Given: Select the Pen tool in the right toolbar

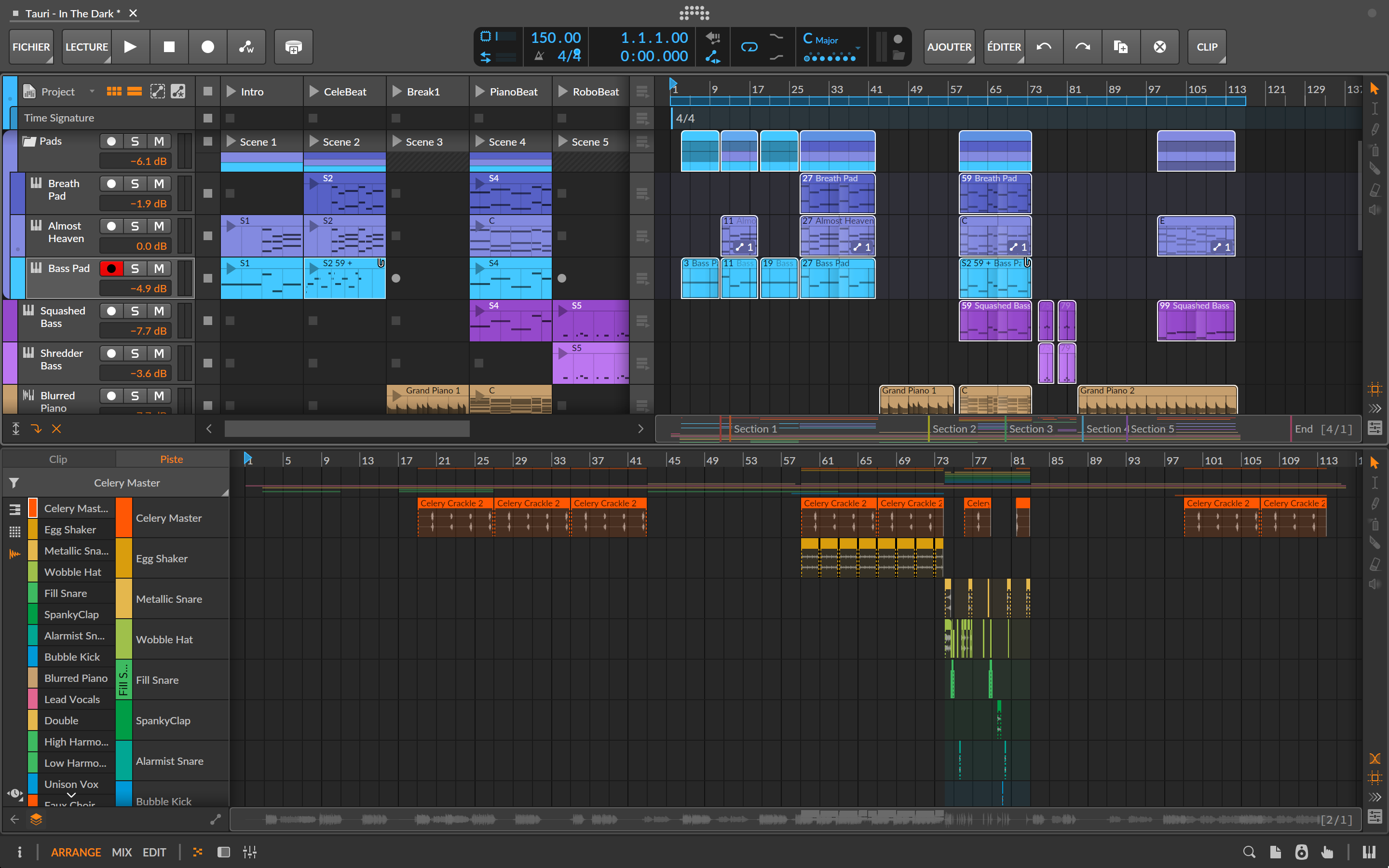Looking at the screenshot, I should [x=1375, y=129].
